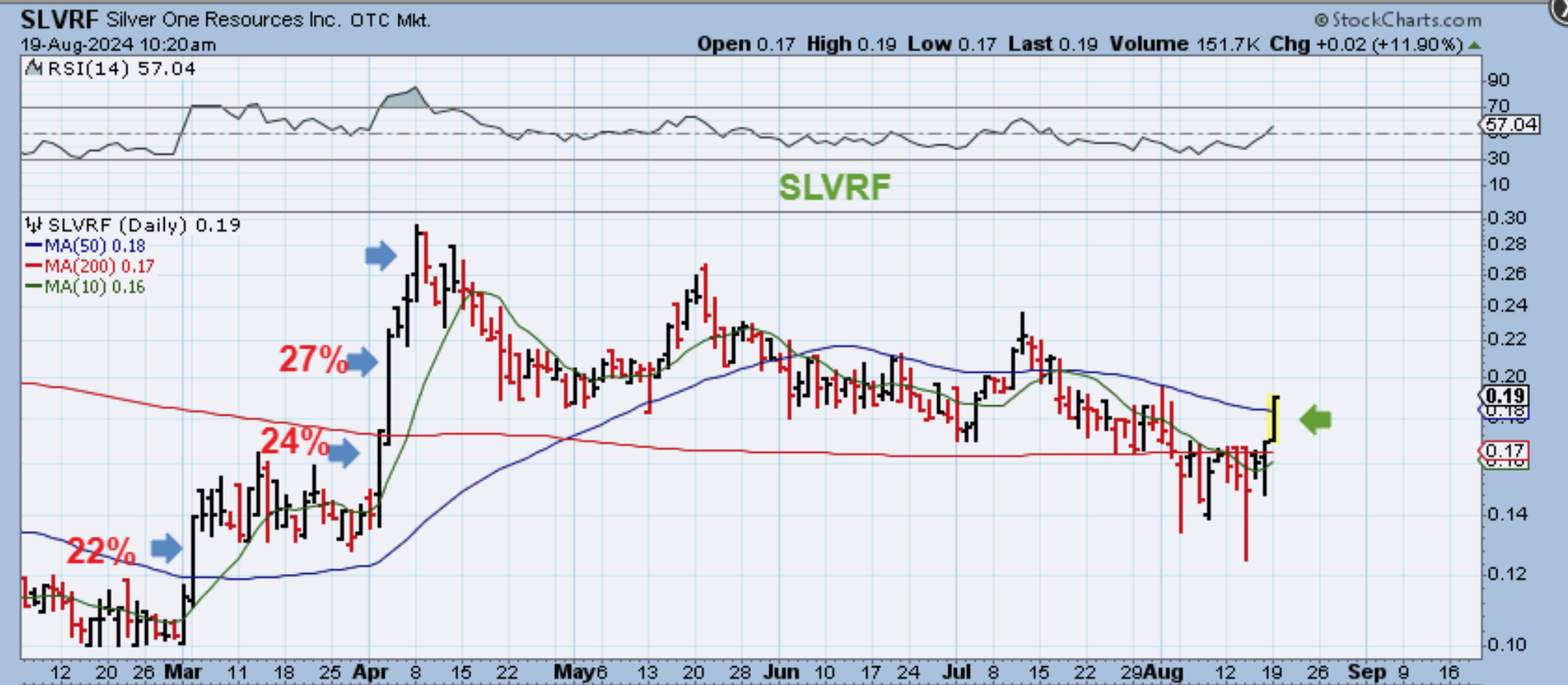Click the black 0.19 last-price tag

[x=1504, y=396]
